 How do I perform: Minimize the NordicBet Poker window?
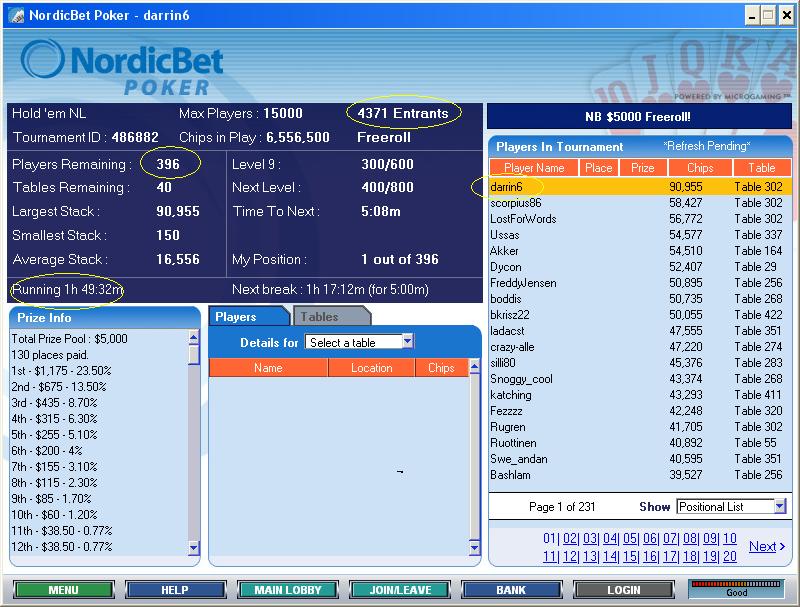[752, 16]
